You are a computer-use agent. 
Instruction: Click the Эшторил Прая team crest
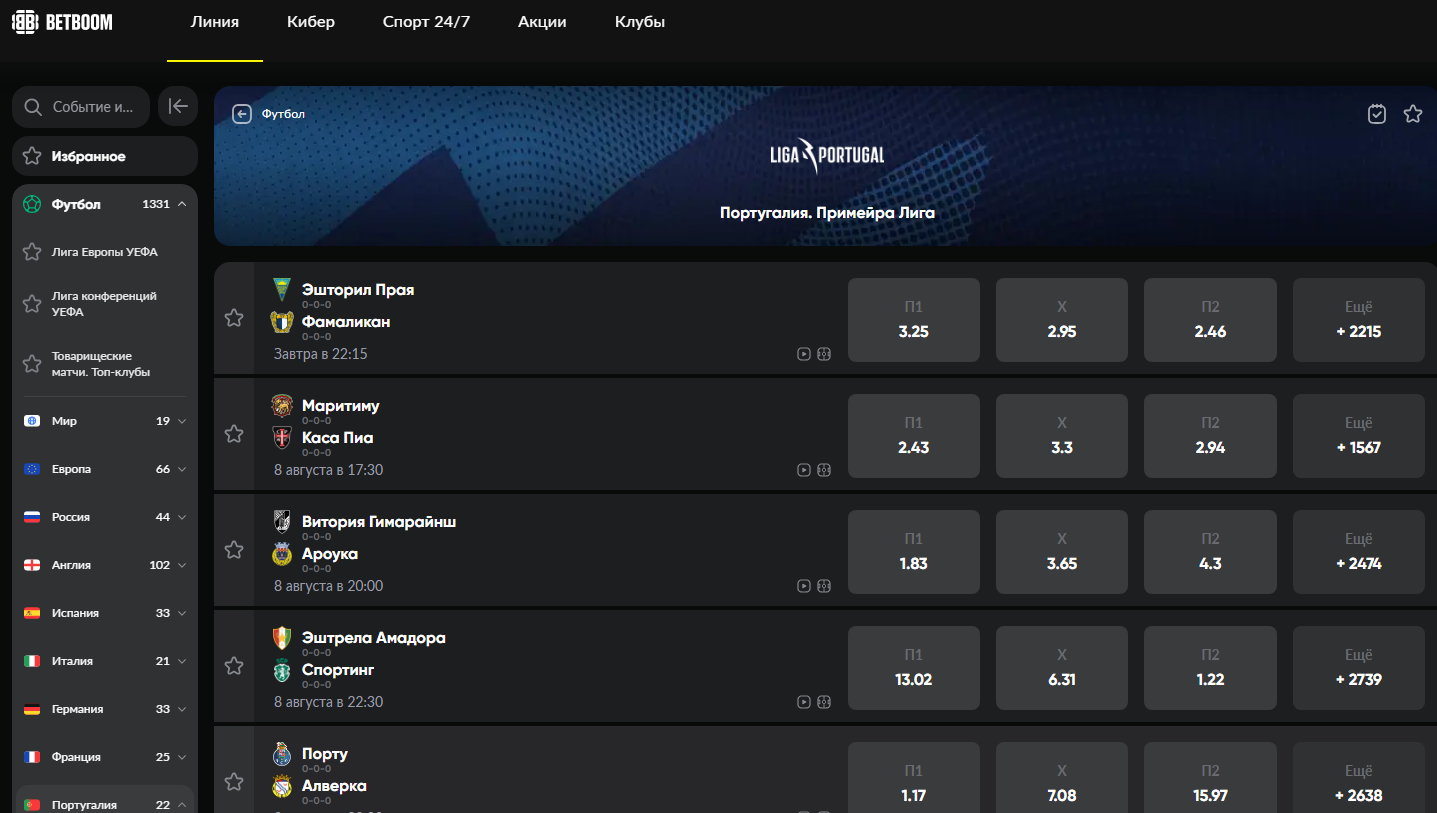tap(282, 290)
